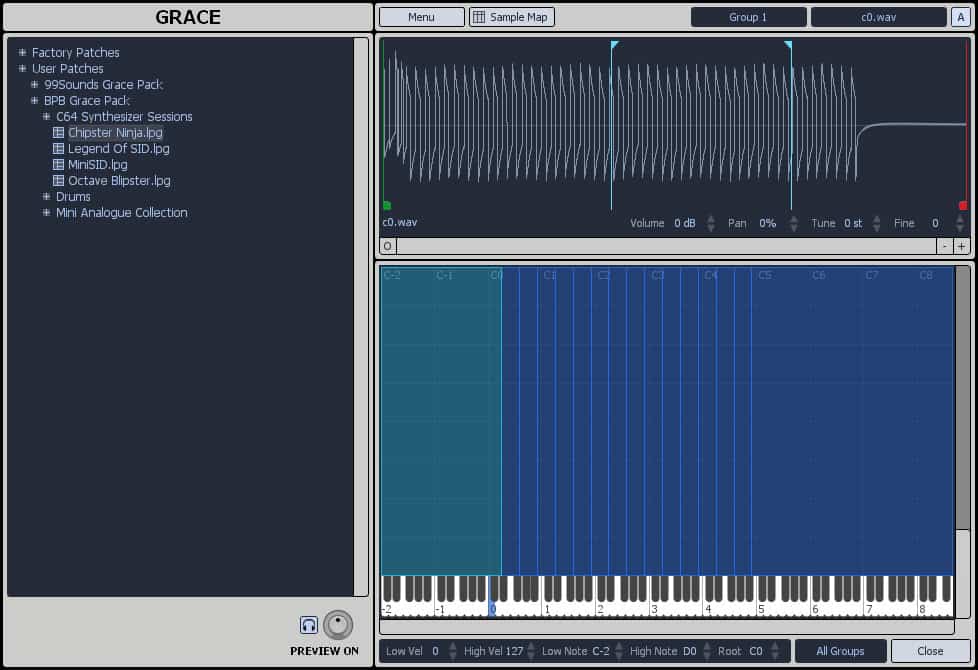Adjust the Volume dB stepper arrows
The height and width of the screenshot is (670, 978).
click(711, 223)
